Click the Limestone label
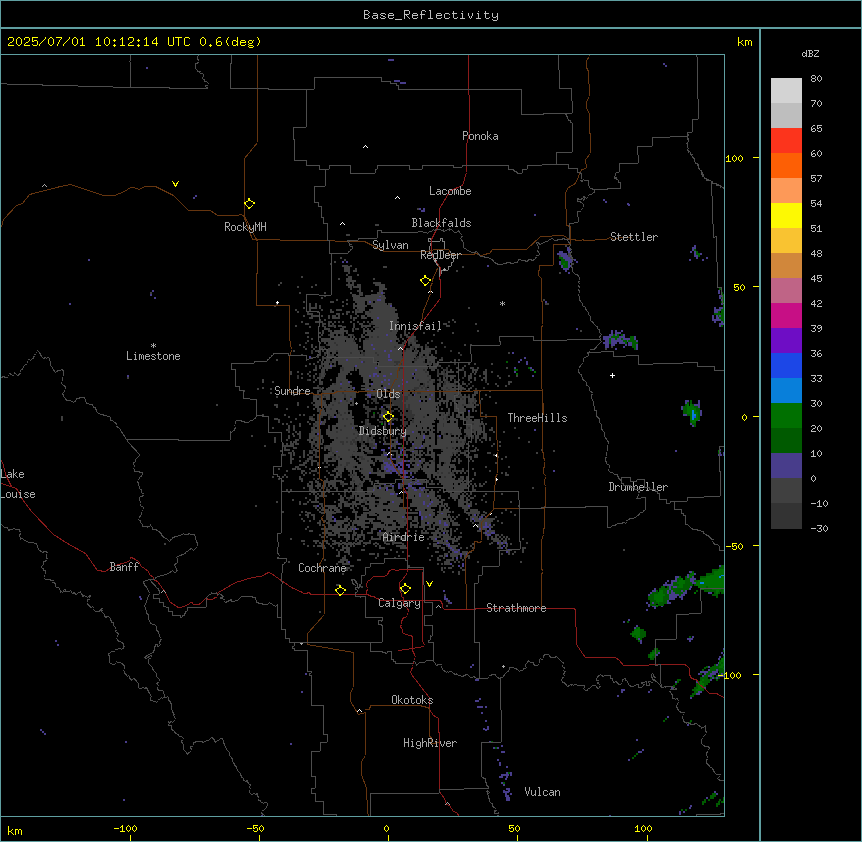This screenshot has height=842, width=862. 153,356
